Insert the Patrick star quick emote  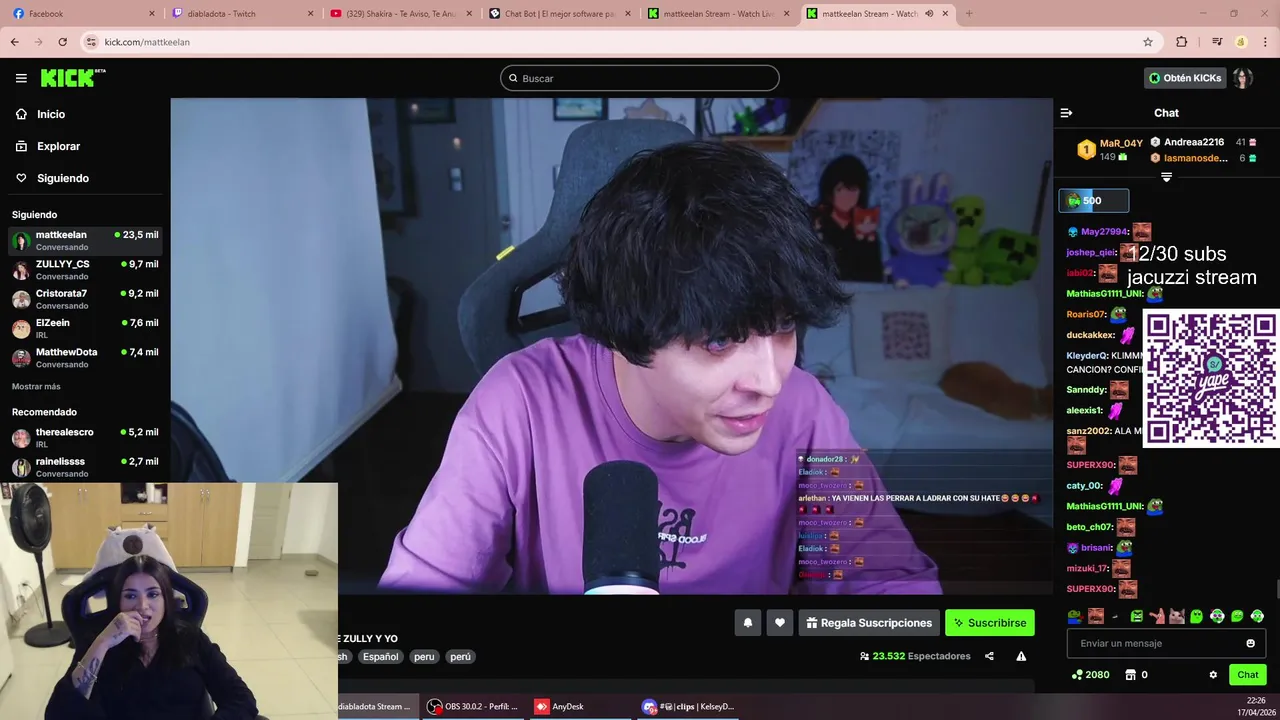1157,616
